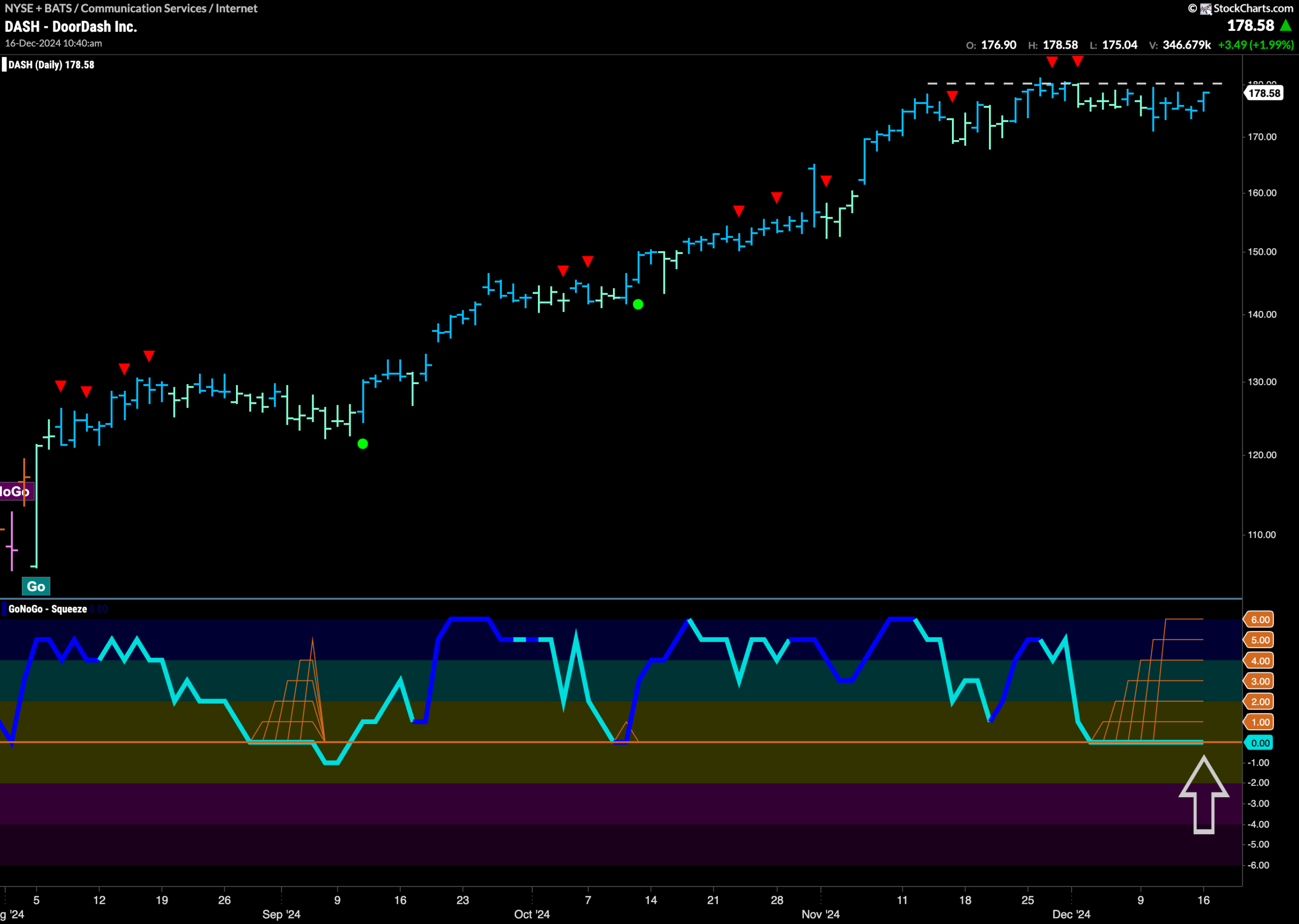The image size is (1299, 924).
Task: Click the +3.49 (+1.99%) change value
Action: point(1256,45)
